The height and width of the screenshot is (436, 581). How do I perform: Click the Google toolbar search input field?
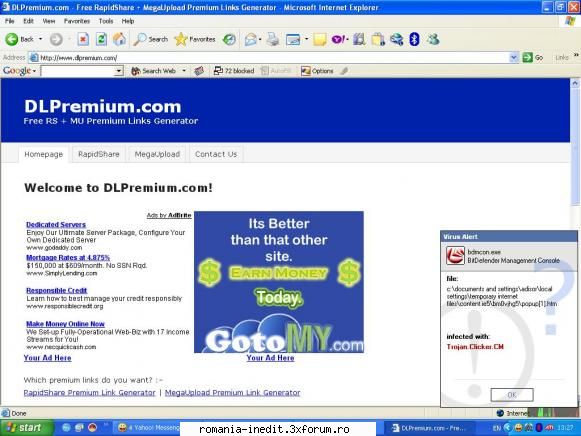point(78,71)
